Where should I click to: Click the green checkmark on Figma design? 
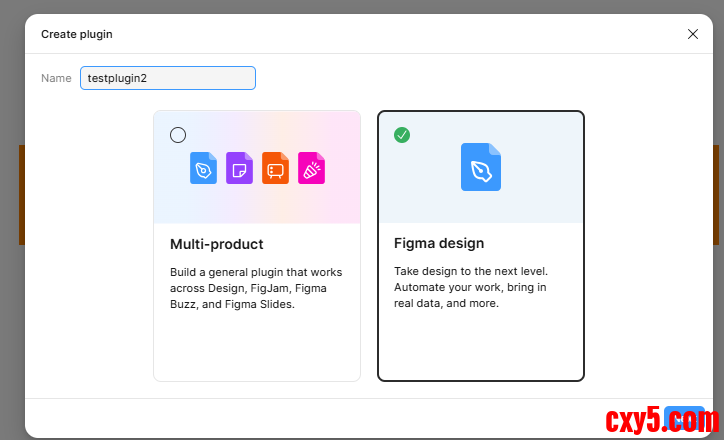point(402,135)
